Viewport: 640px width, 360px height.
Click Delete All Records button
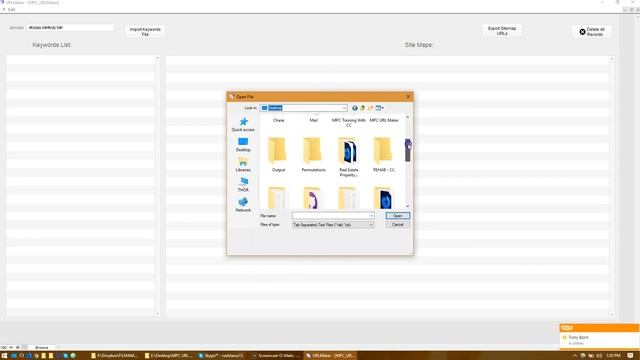pyautogui.click(x=592, y=32)
